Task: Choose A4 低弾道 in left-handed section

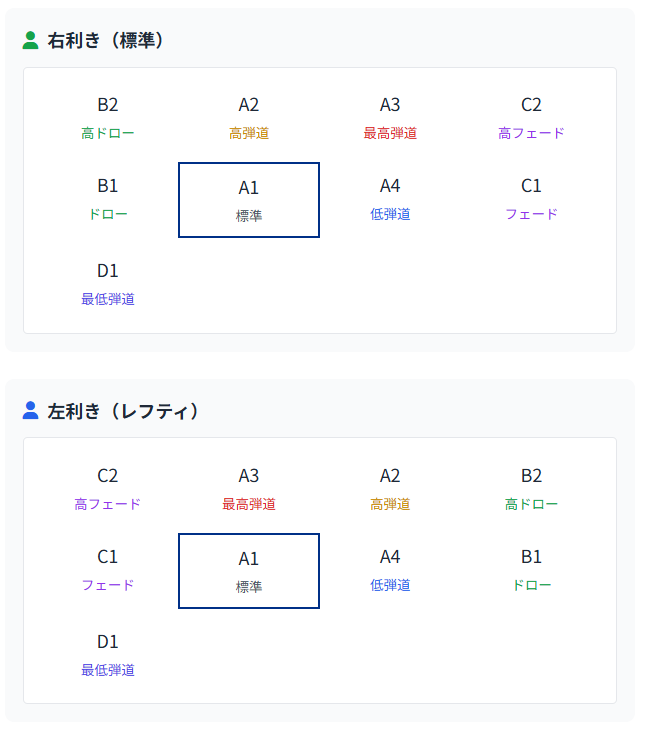Action: (x=390, y=569)
